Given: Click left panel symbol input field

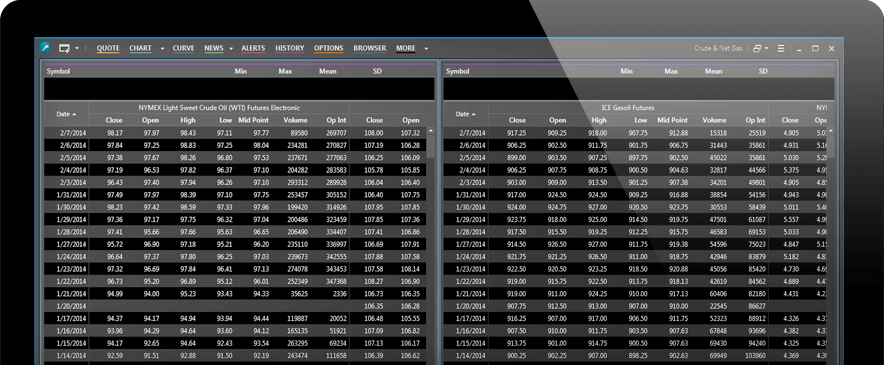Looking at the screenshot, I should pyautogui.click(x=239, y=89).
